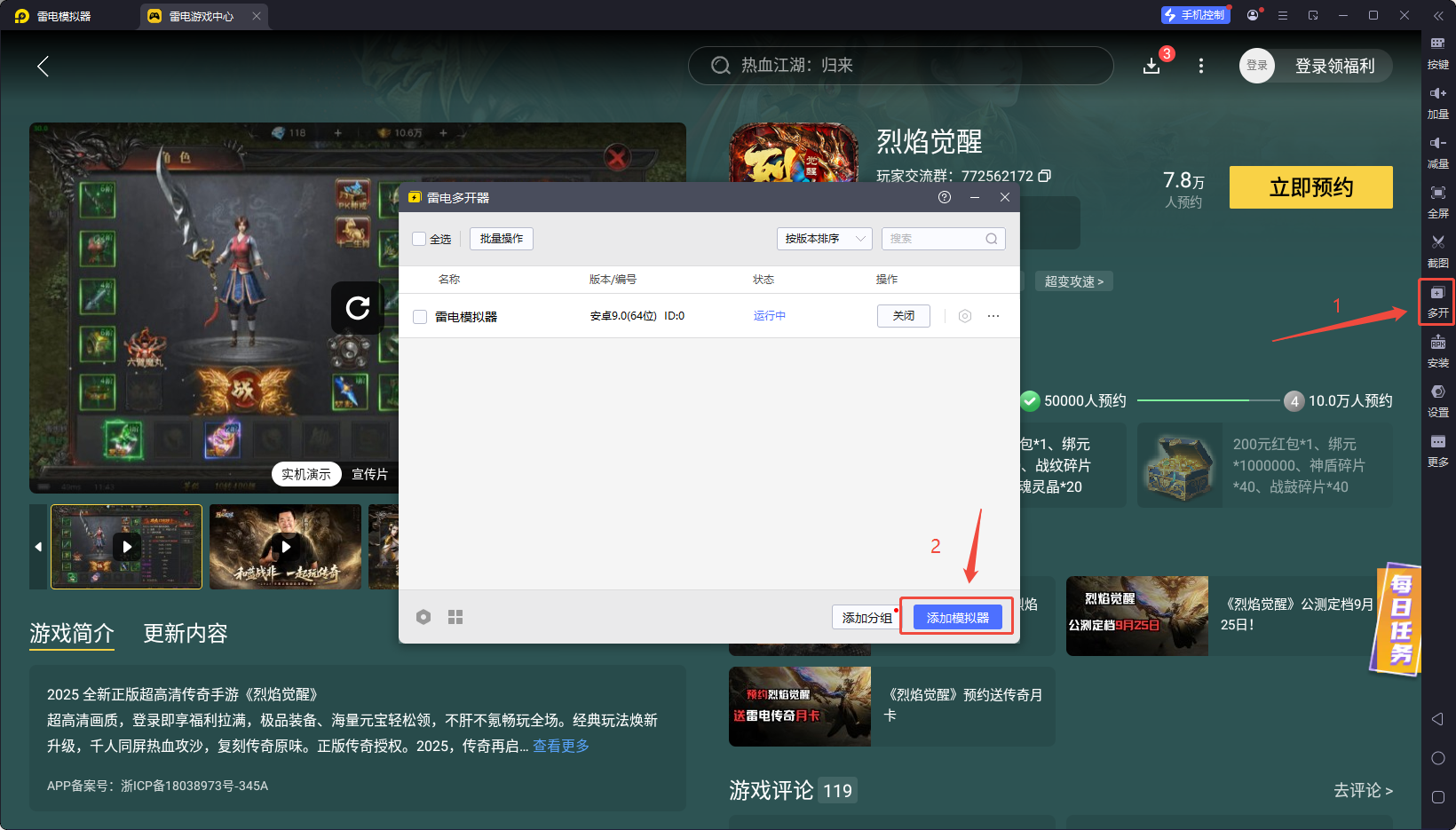Expand the 按版本排序 sort dropdown
Viewport: 1456px width, 830px height.
coord(825,239)
